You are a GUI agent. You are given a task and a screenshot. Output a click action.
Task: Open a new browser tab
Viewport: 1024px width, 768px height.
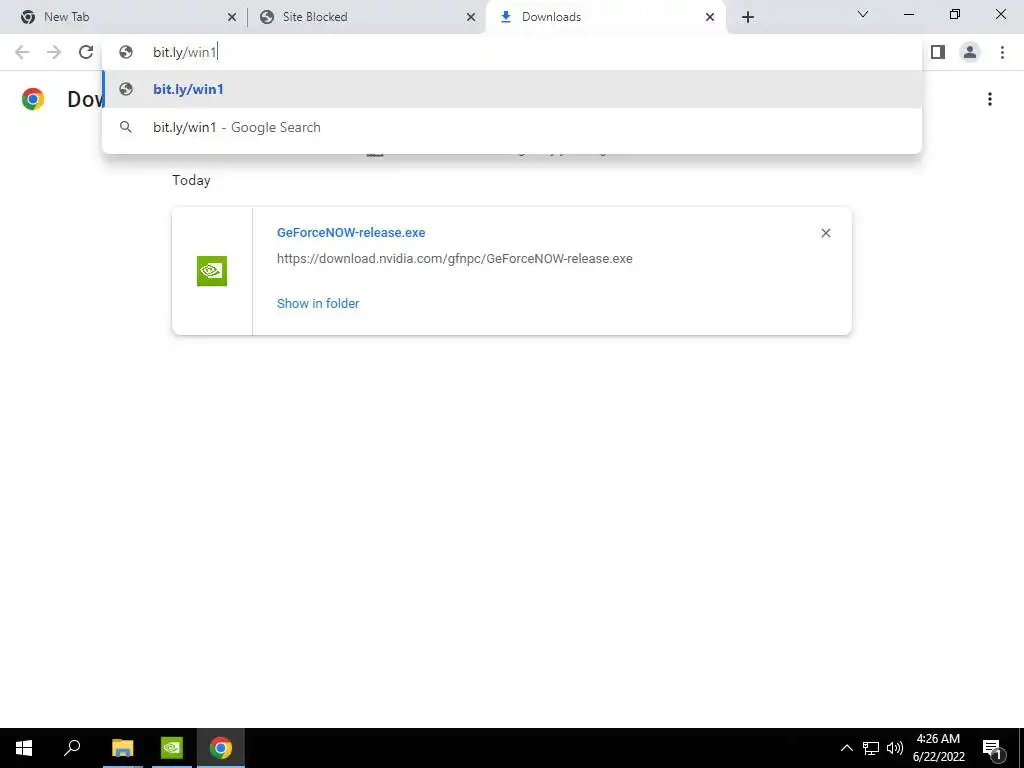click(748, 17)
